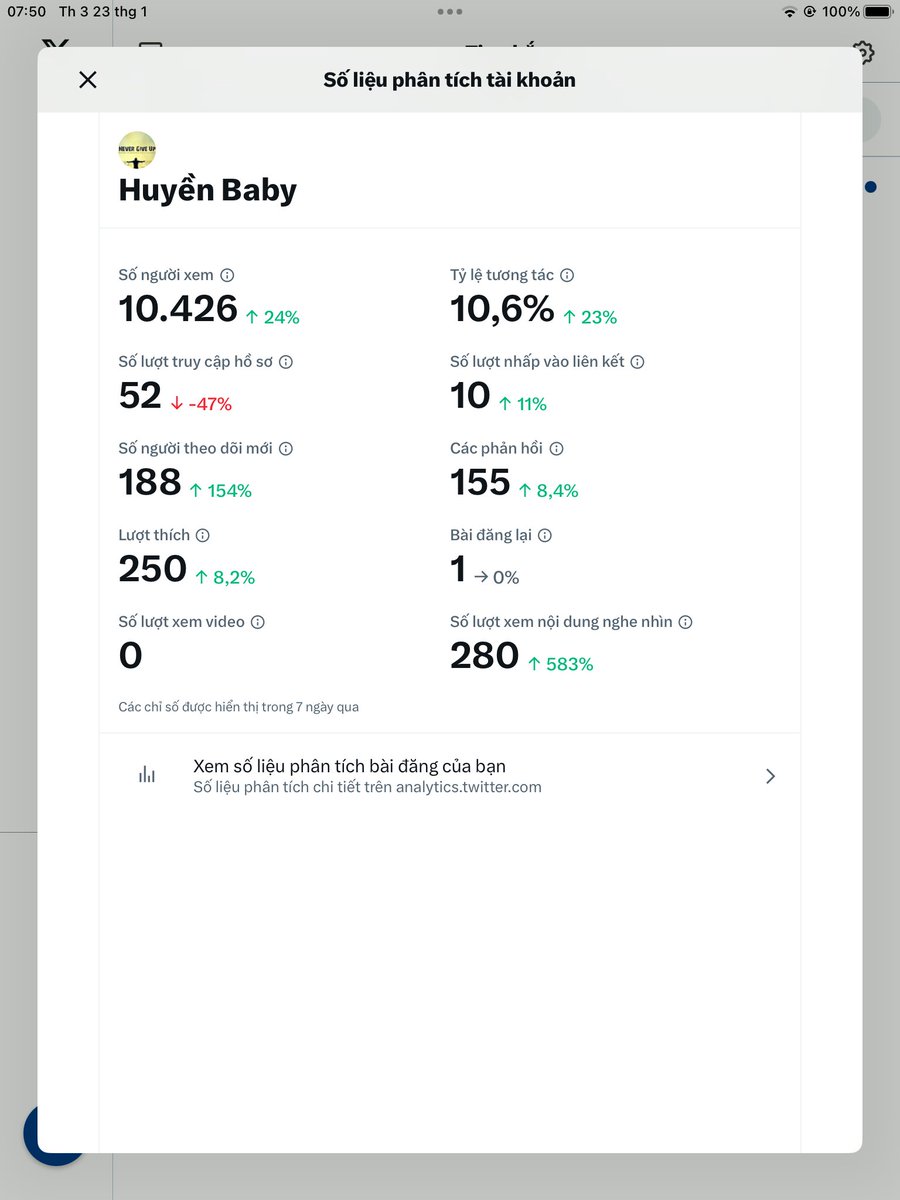Close the Số liệu phân tích tài khoản dialog
The height and width of the screenshot is (1200, 900).
[88, 80]
